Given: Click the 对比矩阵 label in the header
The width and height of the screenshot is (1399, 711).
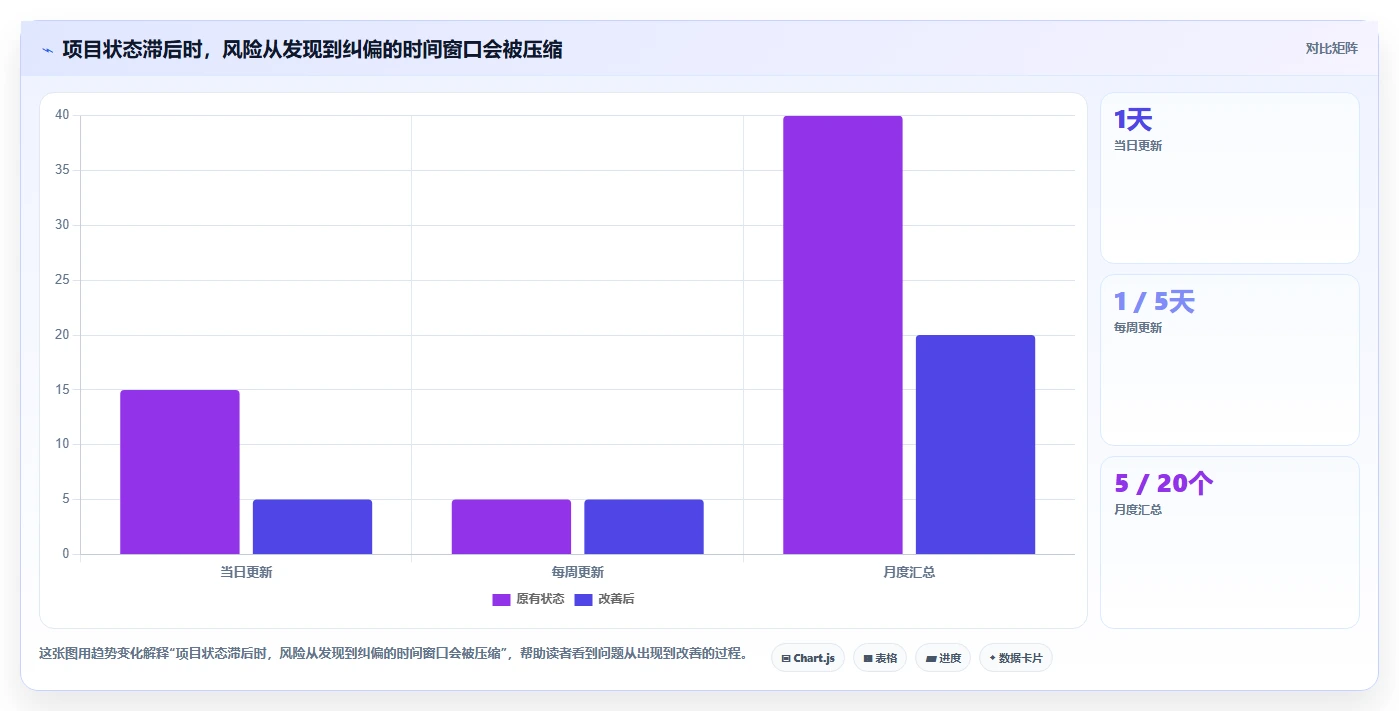Looking at the screenshot, I should pos(1331,49).
